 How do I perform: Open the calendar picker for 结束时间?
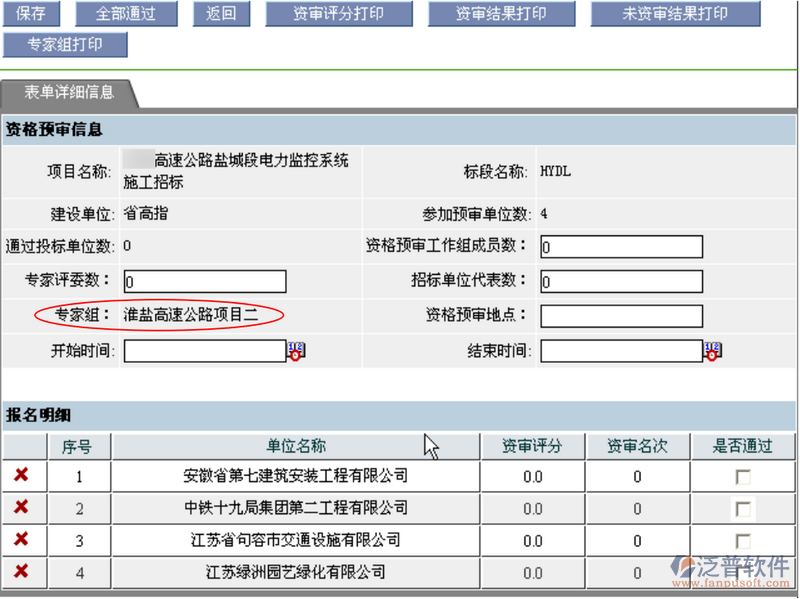(711, 351)
